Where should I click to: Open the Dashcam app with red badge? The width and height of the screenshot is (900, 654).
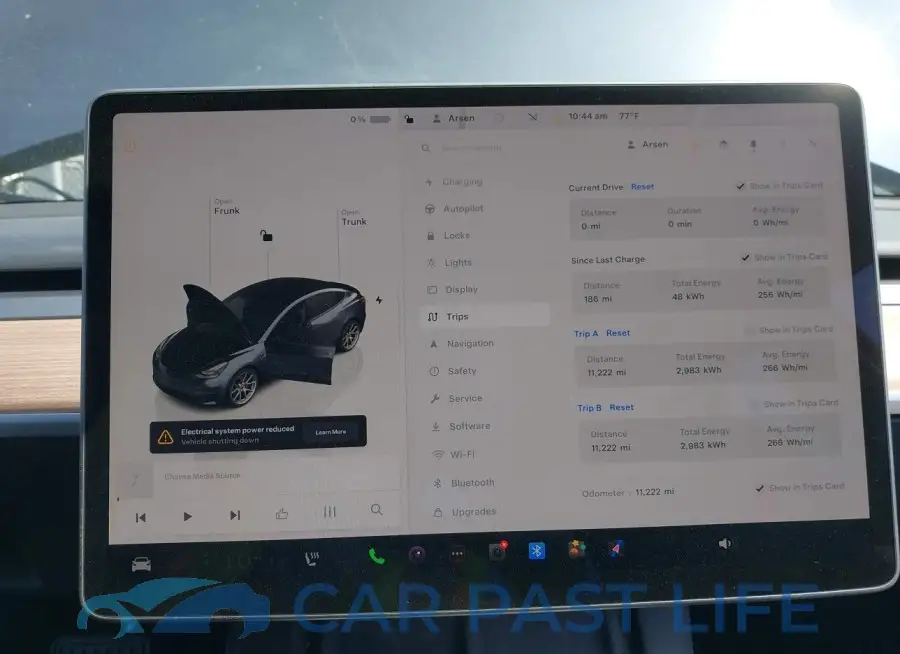coord(497,551)
